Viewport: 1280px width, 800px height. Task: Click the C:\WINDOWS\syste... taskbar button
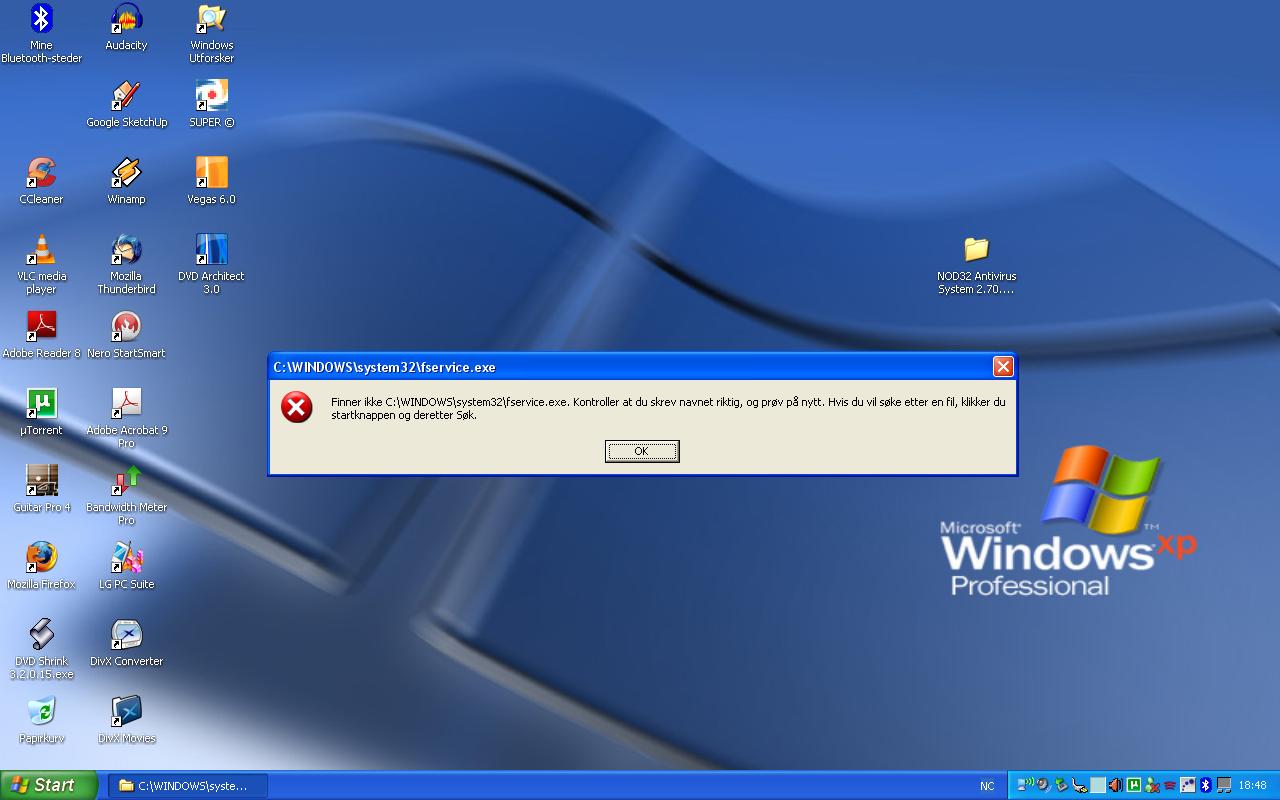(188, 785)
